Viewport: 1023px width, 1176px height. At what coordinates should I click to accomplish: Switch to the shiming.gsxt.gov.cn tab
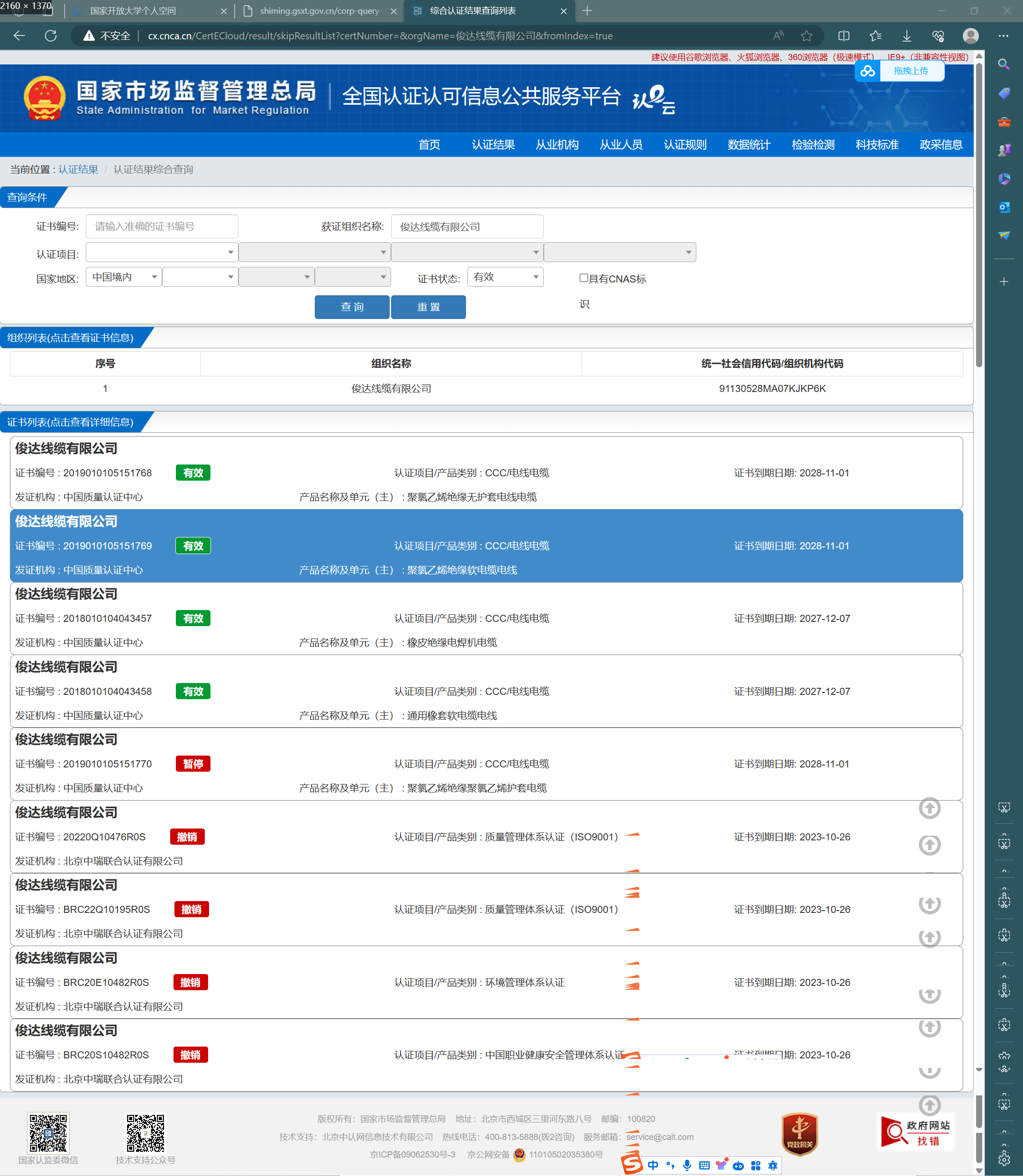click(x=320, y=11)
